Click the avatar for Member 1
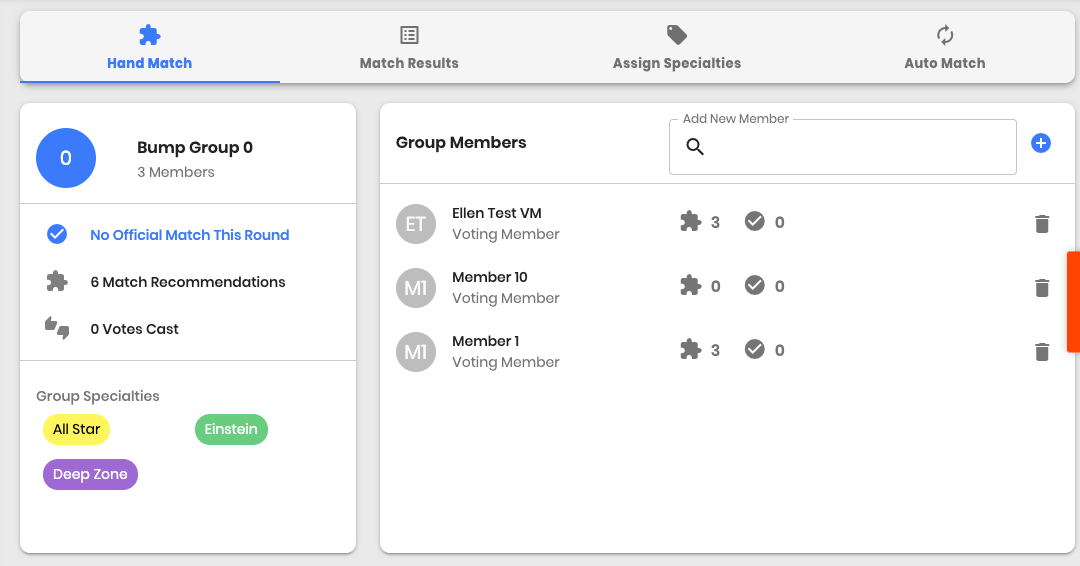 point(416,352)
